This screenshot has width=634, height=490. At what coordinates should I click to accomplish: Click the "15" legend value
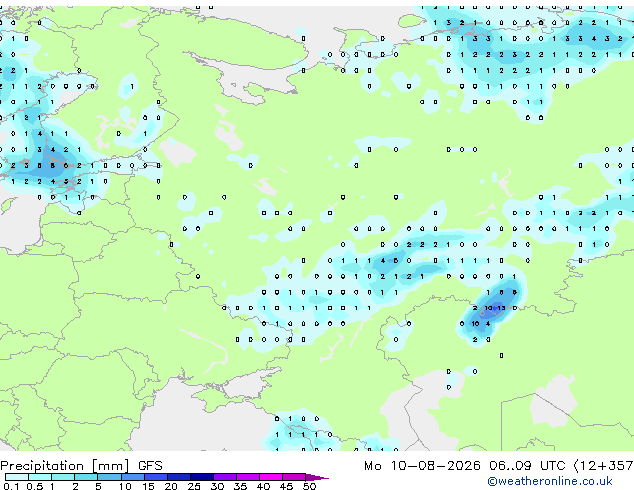click(148, 486)
